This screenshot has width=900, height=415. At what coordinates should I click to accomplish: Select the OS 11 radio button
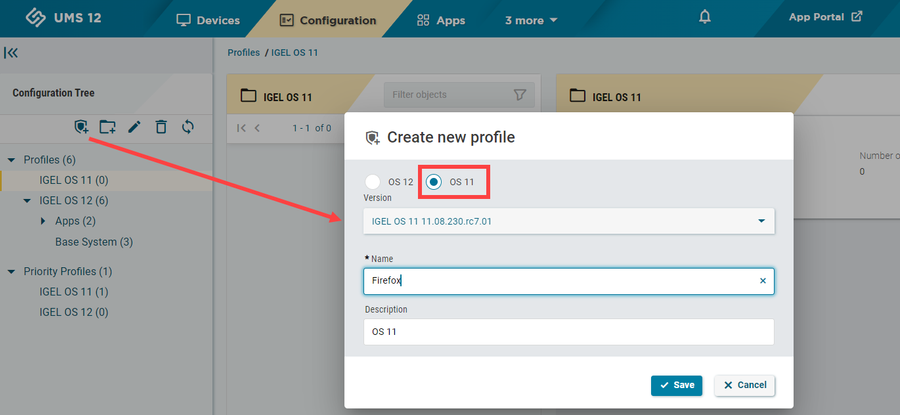[434, 181]
